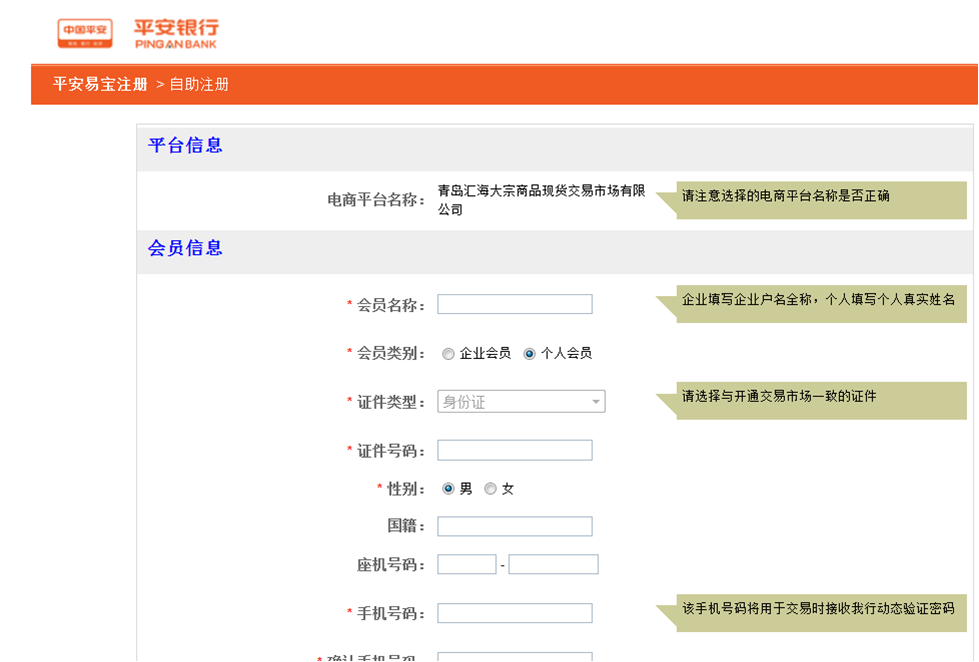The height and width of the screenshot is (662, 979).
Task: Click the 企业填写企业户名全称 hint text
Action: [x=818, y=300]
